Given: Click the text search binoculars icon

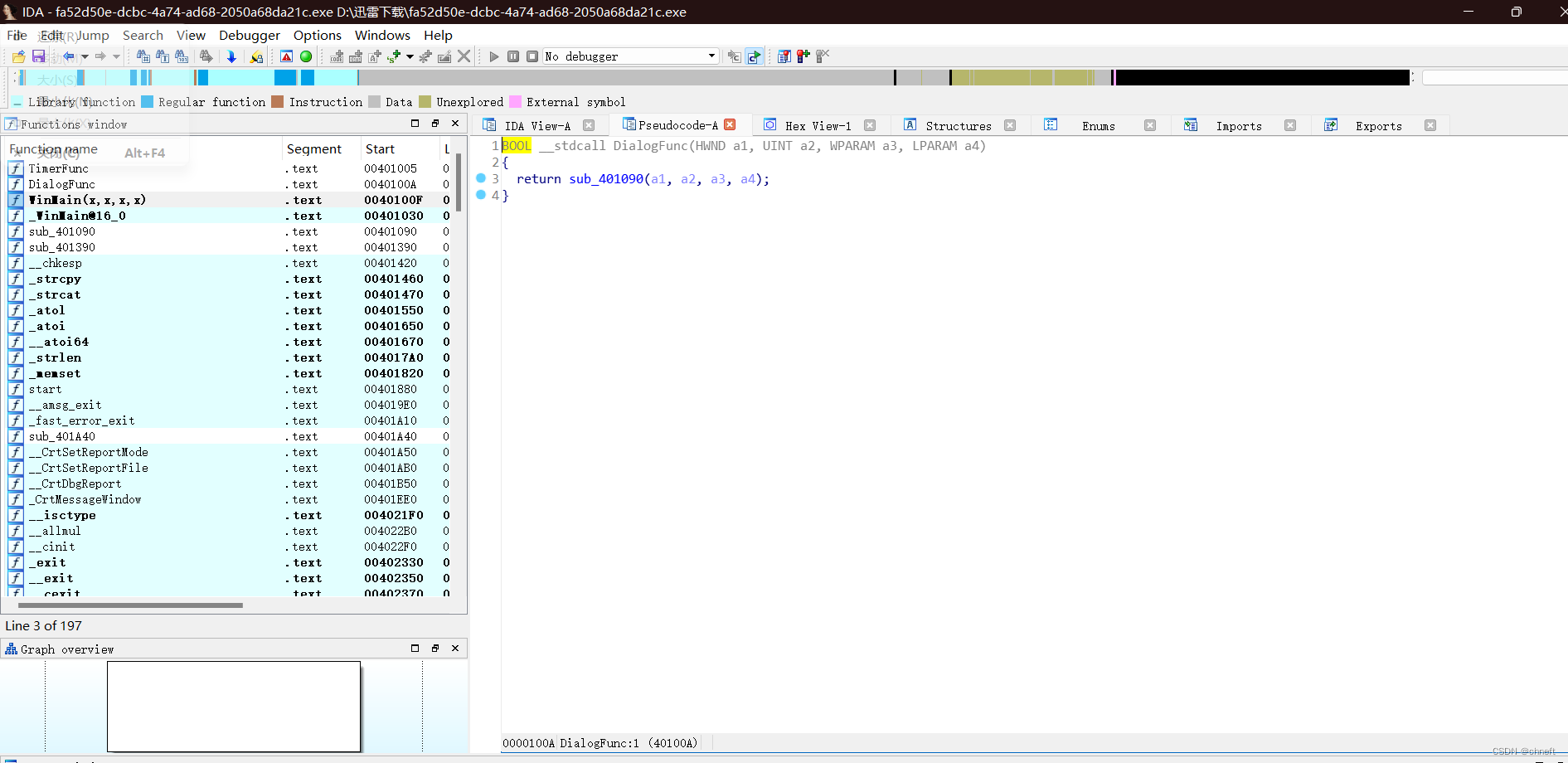Looking at the screenshot, I should click(163, 56).
